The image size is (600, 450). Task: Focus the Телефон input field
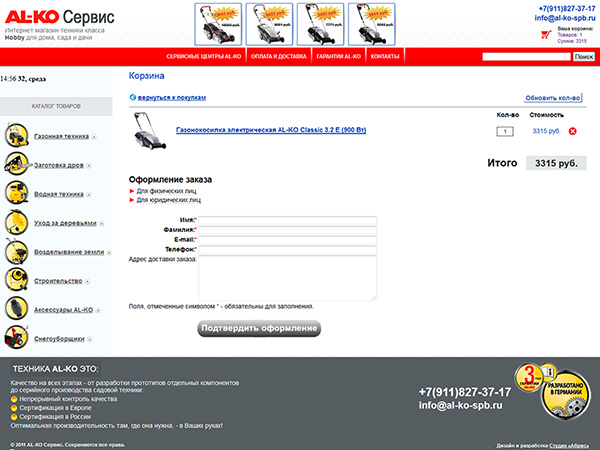click(288, 250)
